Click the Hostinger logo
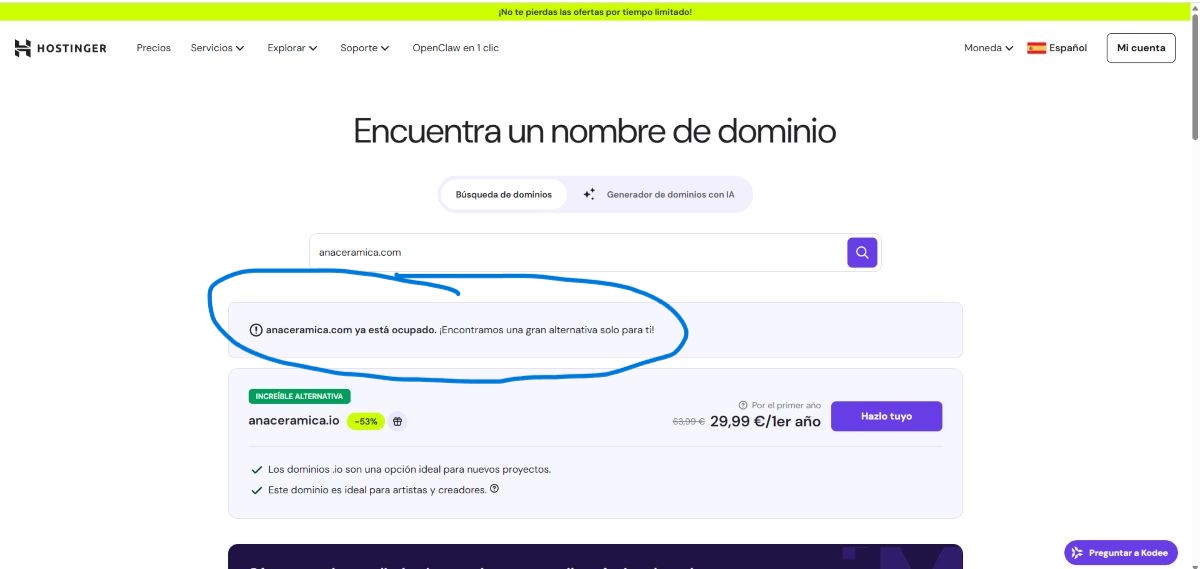The height and width of the screenshot is (569, 1200). click(60, 48)
